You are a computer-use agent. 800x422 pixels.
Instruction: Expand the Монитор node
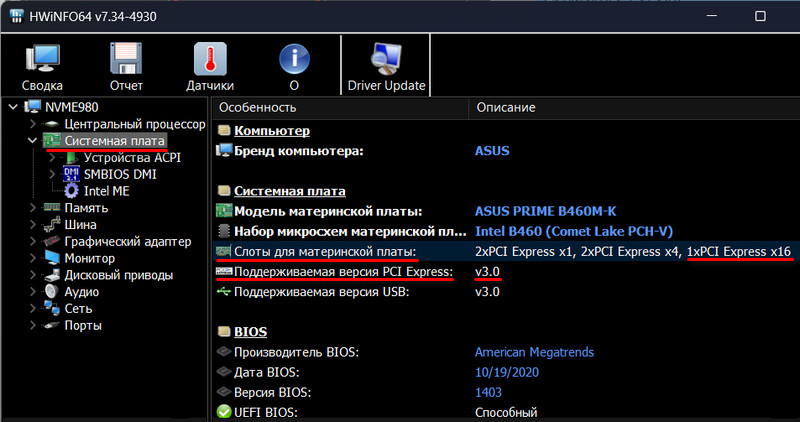click(x=33, y=258)
